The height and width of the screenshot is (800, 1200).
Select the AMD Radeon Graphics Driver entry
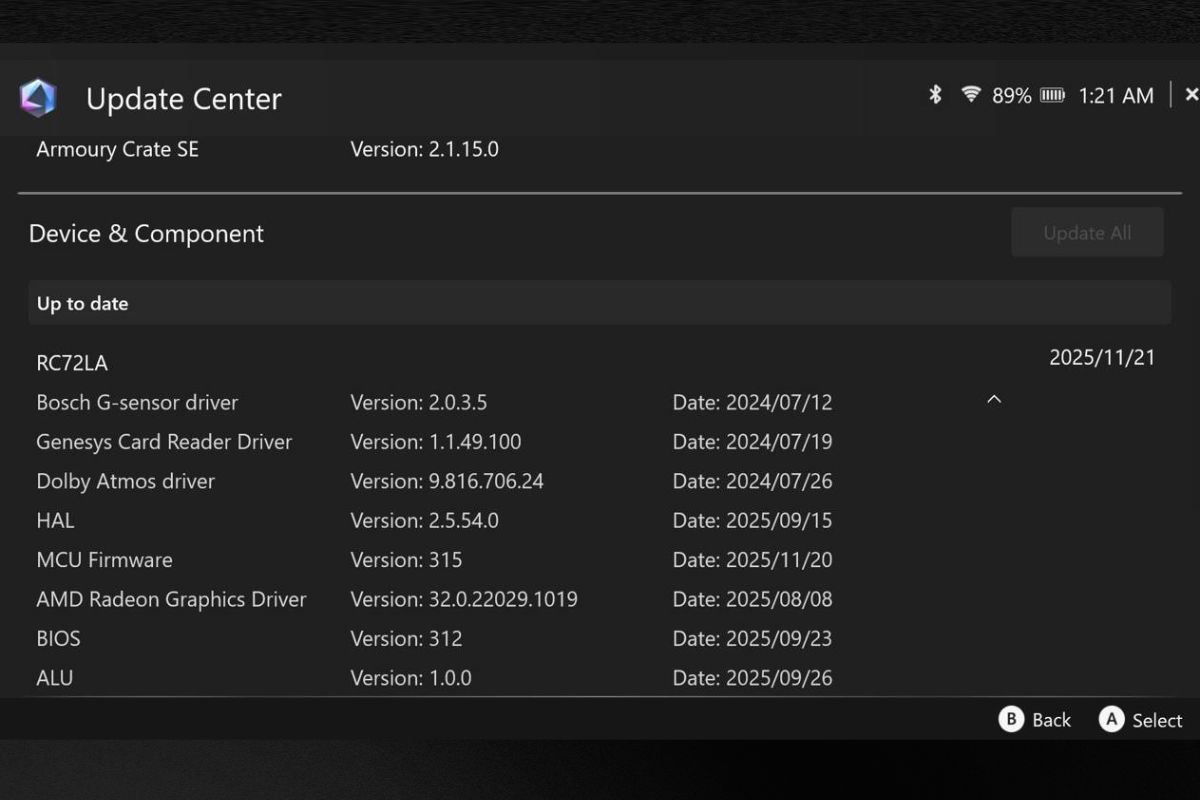pyautogui.click(x=171, y=599)
